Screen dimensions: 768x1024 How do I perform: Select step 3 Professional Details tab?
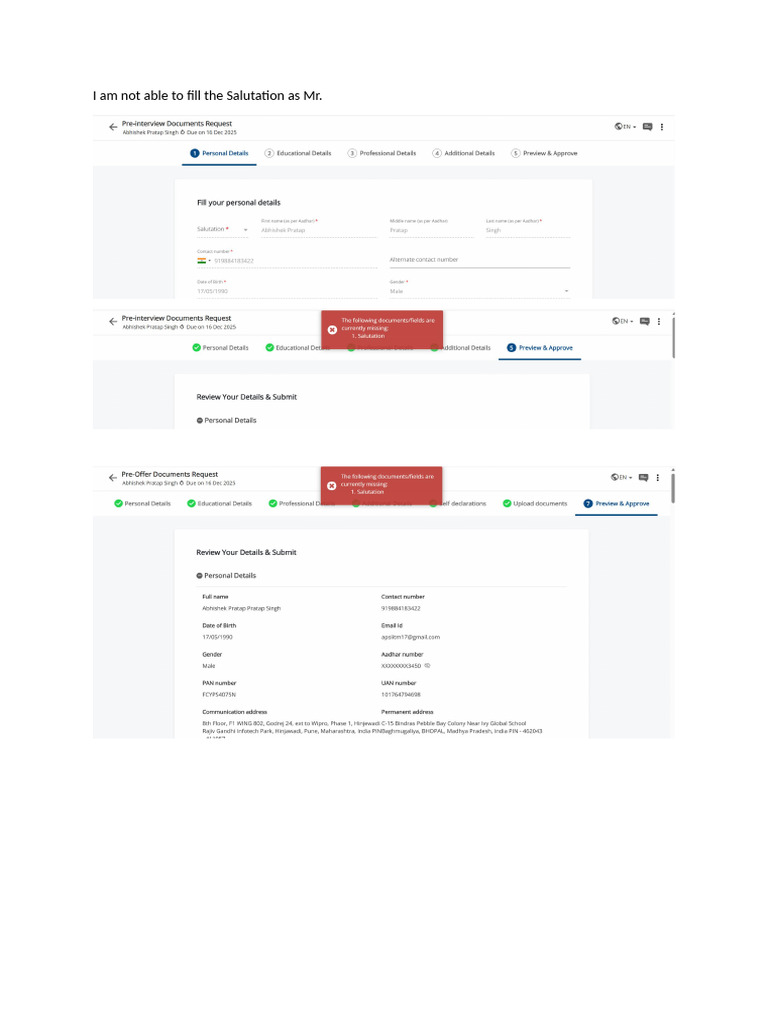coord(381,153)
